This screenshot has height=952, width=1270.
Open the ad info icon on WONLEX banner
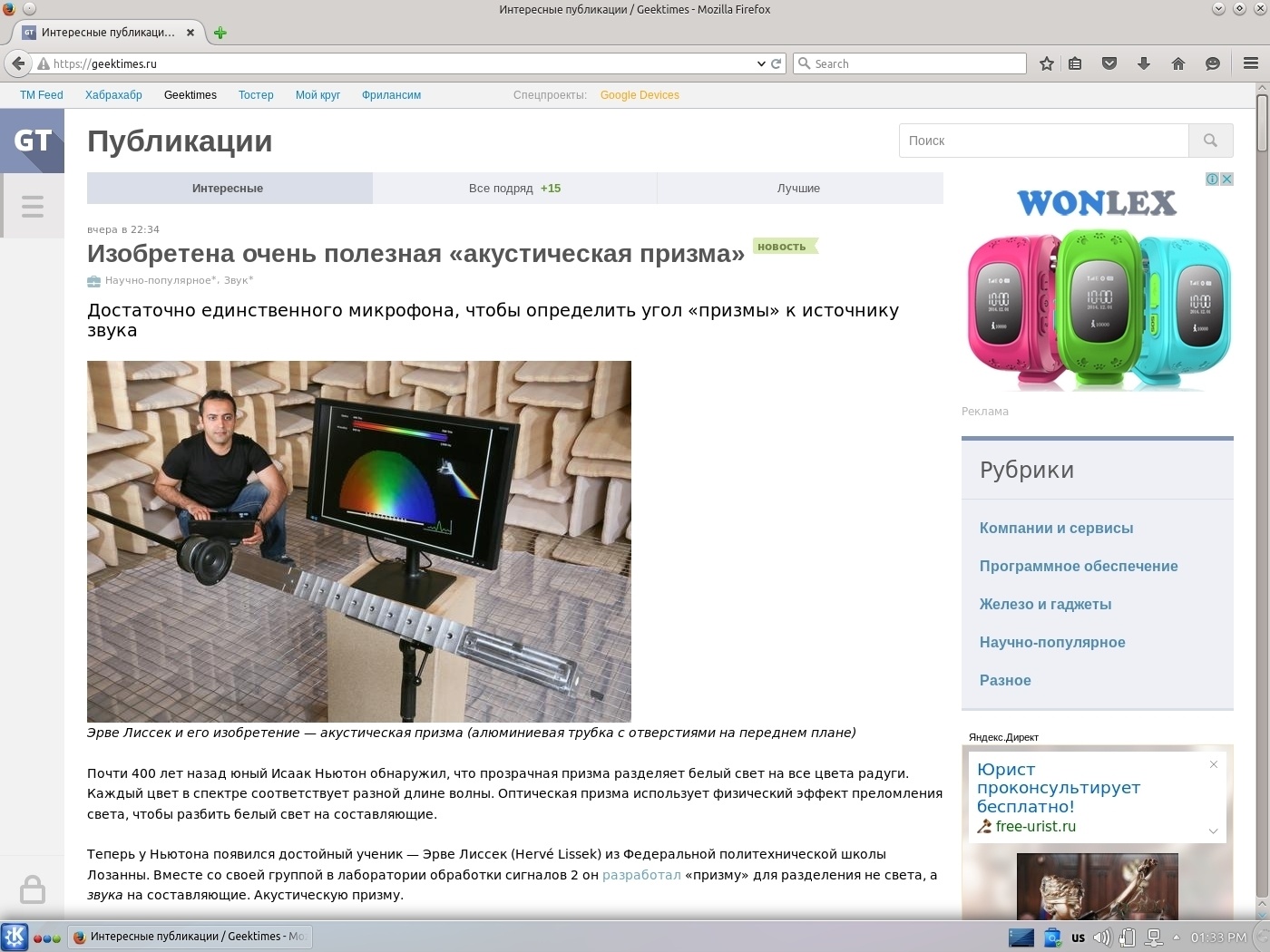(x=1212, y=180)
